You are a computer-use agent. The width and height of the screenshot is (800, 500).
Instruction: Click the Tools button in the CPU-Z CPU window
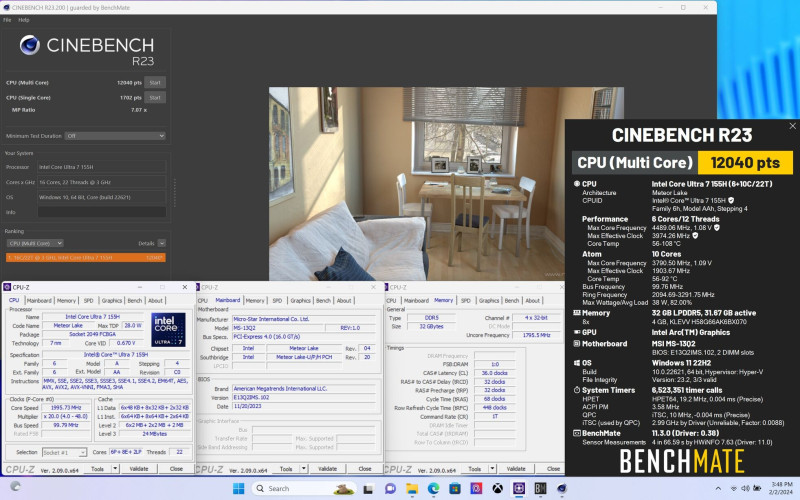point(97,468)
